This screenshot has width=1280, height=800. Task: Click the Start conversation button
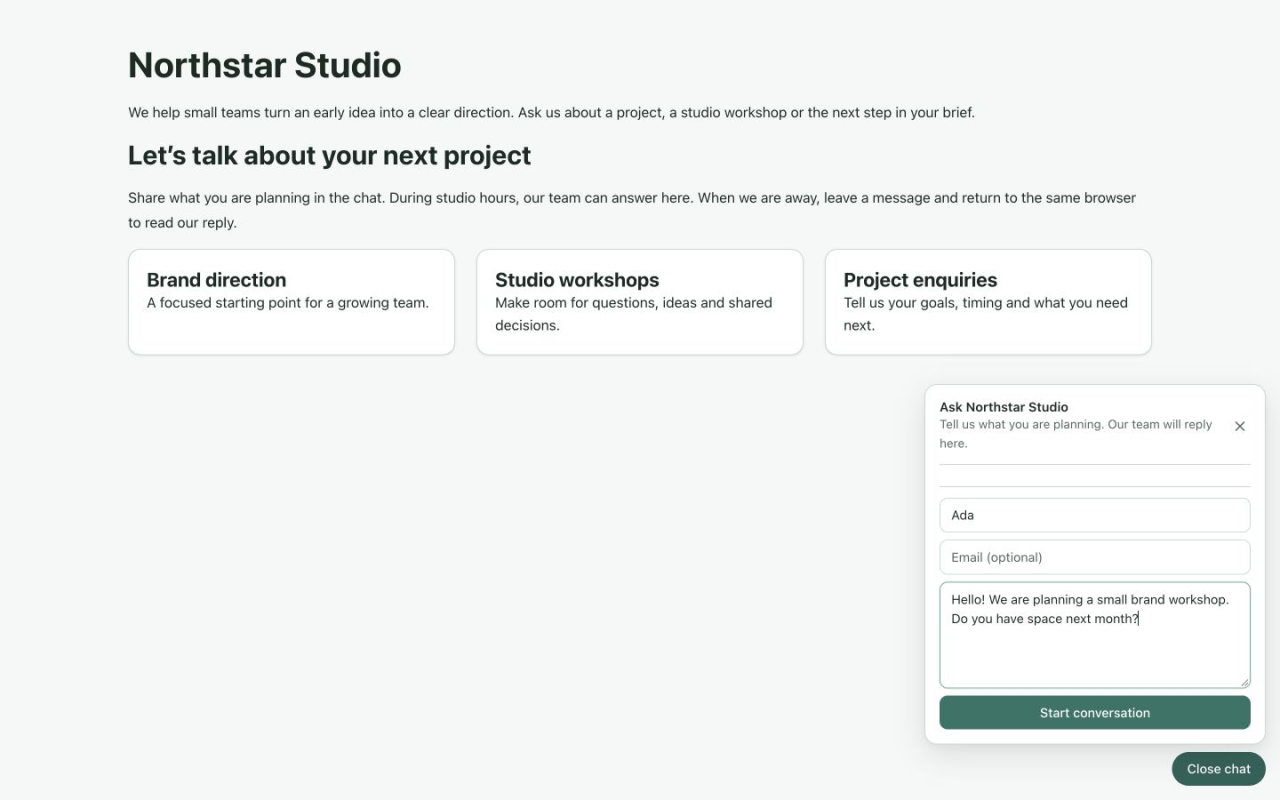[1095, 713]
